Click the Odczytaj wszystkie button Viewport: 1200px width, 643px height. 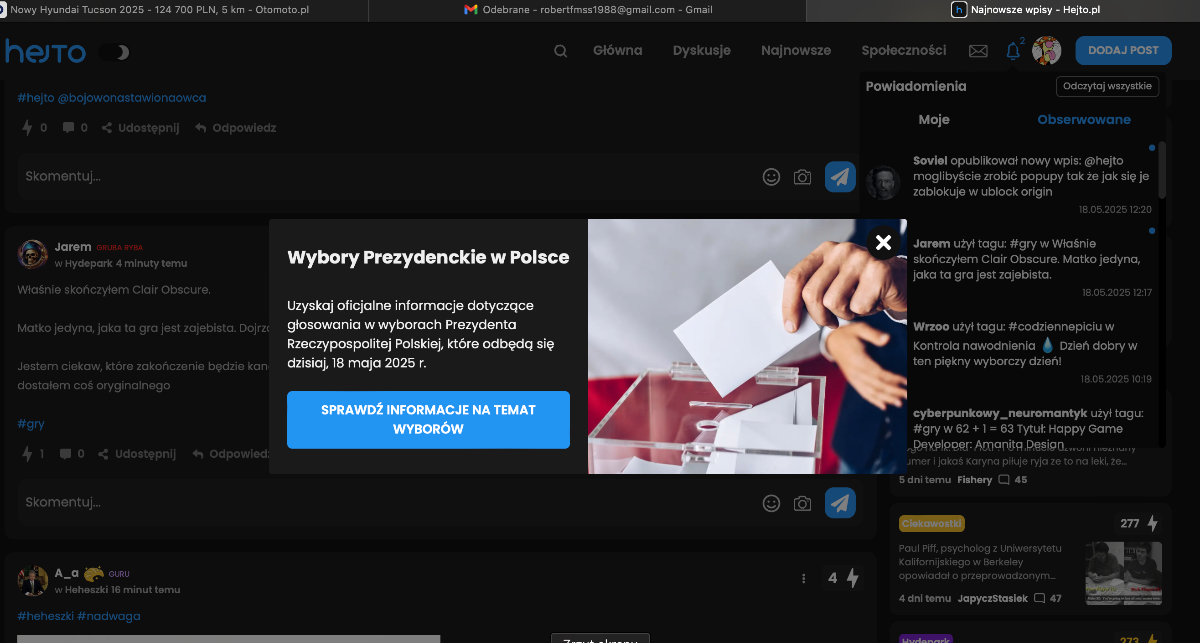[x=1107, y=86]
